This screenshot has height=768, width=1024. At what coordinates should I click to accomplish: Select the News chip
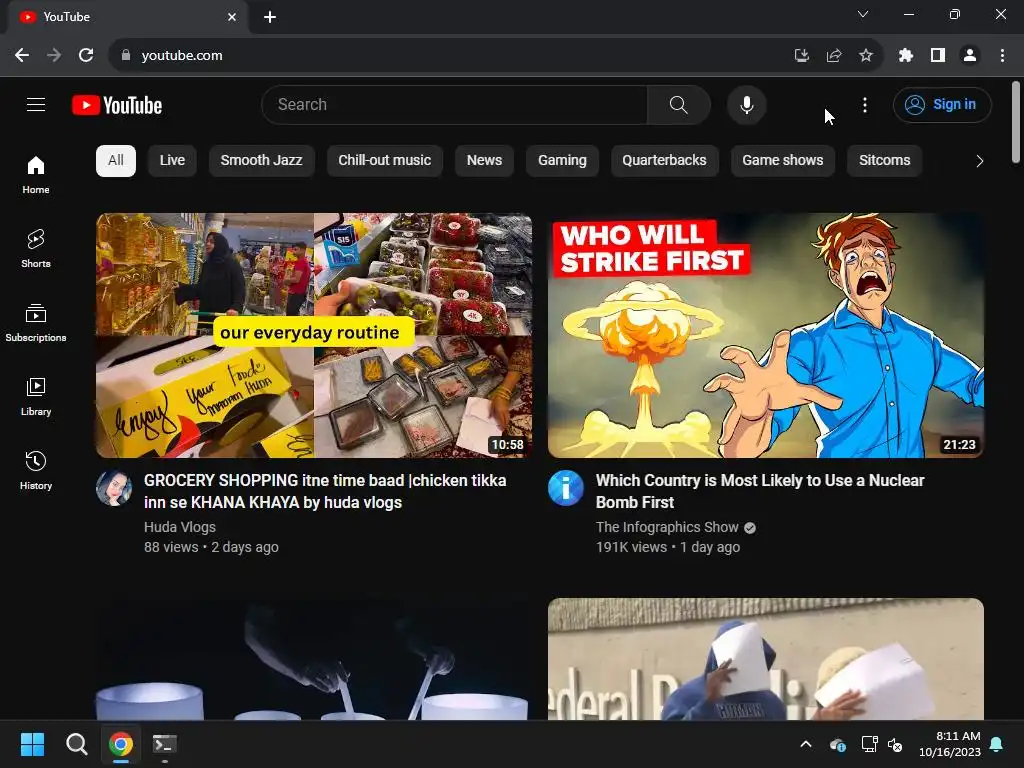pyautogui.click(x=485, y=161)
